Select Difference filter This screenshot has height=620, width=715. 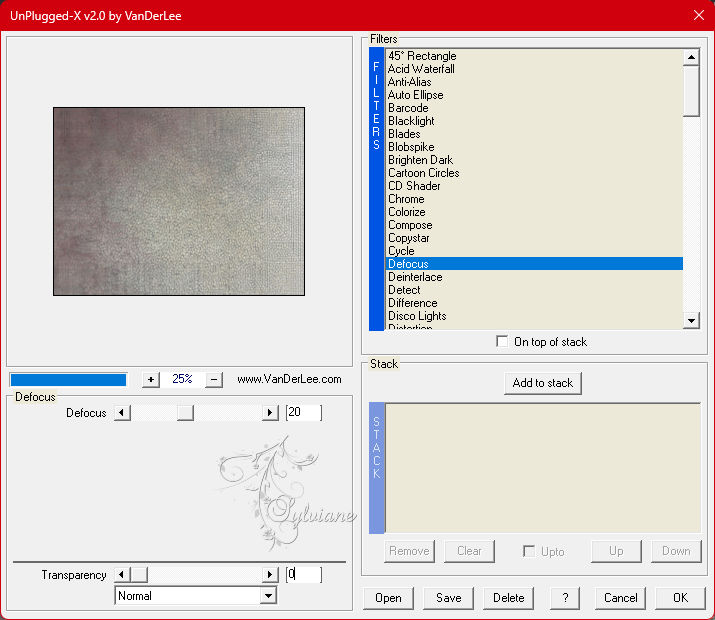[x=534, y=303]
